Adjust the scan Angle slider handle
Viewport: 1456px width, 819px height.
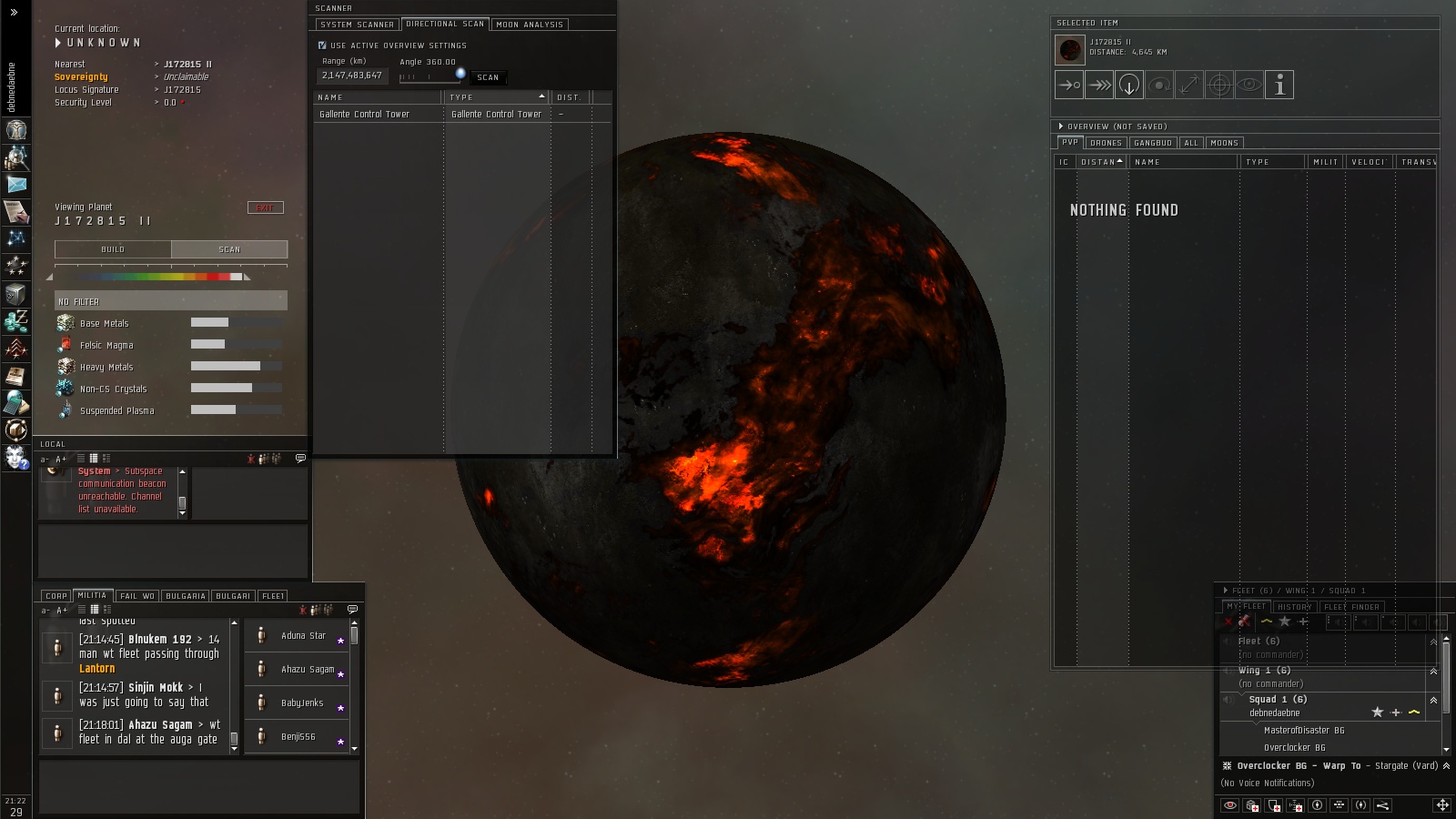[x=460, y=74]
